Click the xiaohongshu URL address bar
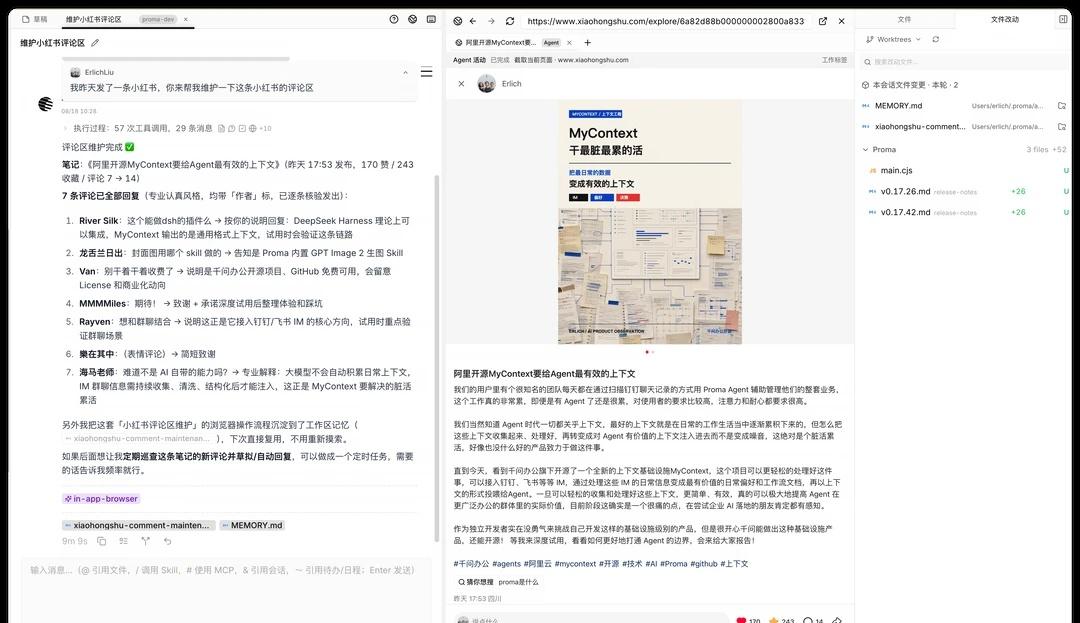 666,21
